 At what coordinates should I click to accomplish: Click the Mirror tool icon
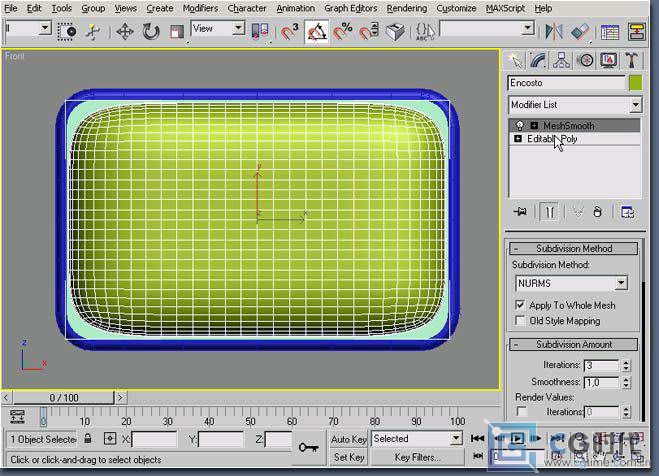(x=555, y=31)
